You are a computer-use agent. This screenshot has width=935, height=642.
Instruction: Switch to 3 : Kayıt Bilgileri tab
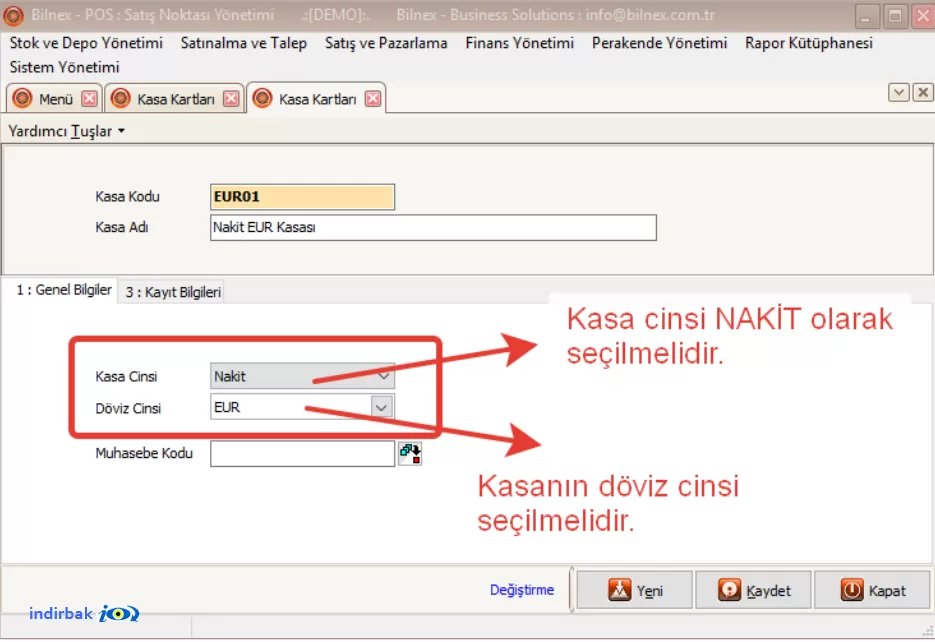click(172, 292)
